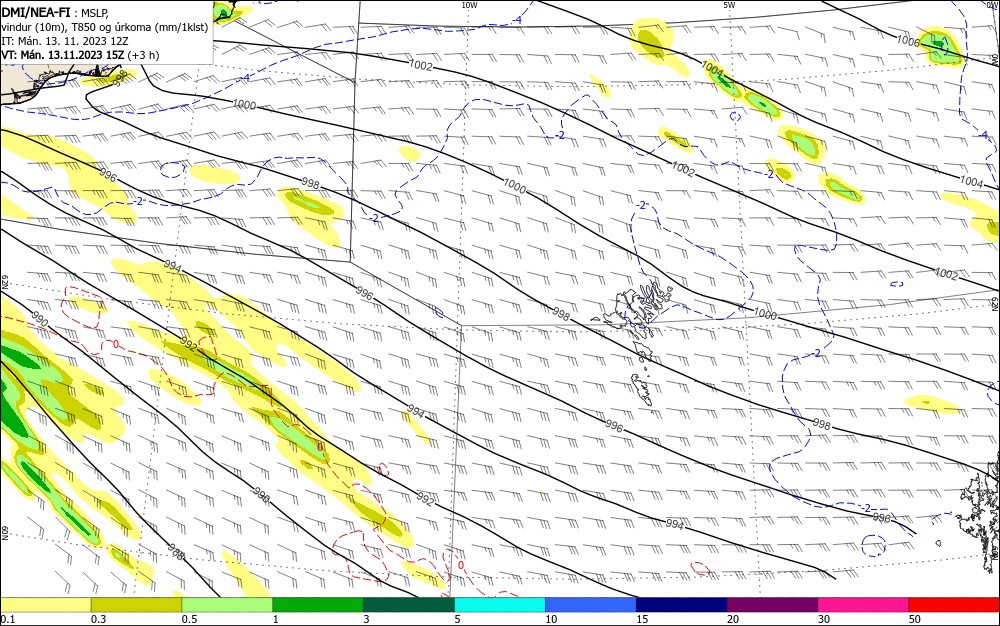Image resolution: width=1000 pixels, height=626 pixels.
Task: Click the DMI/NEA-FI title text
Action: [36, 12]
